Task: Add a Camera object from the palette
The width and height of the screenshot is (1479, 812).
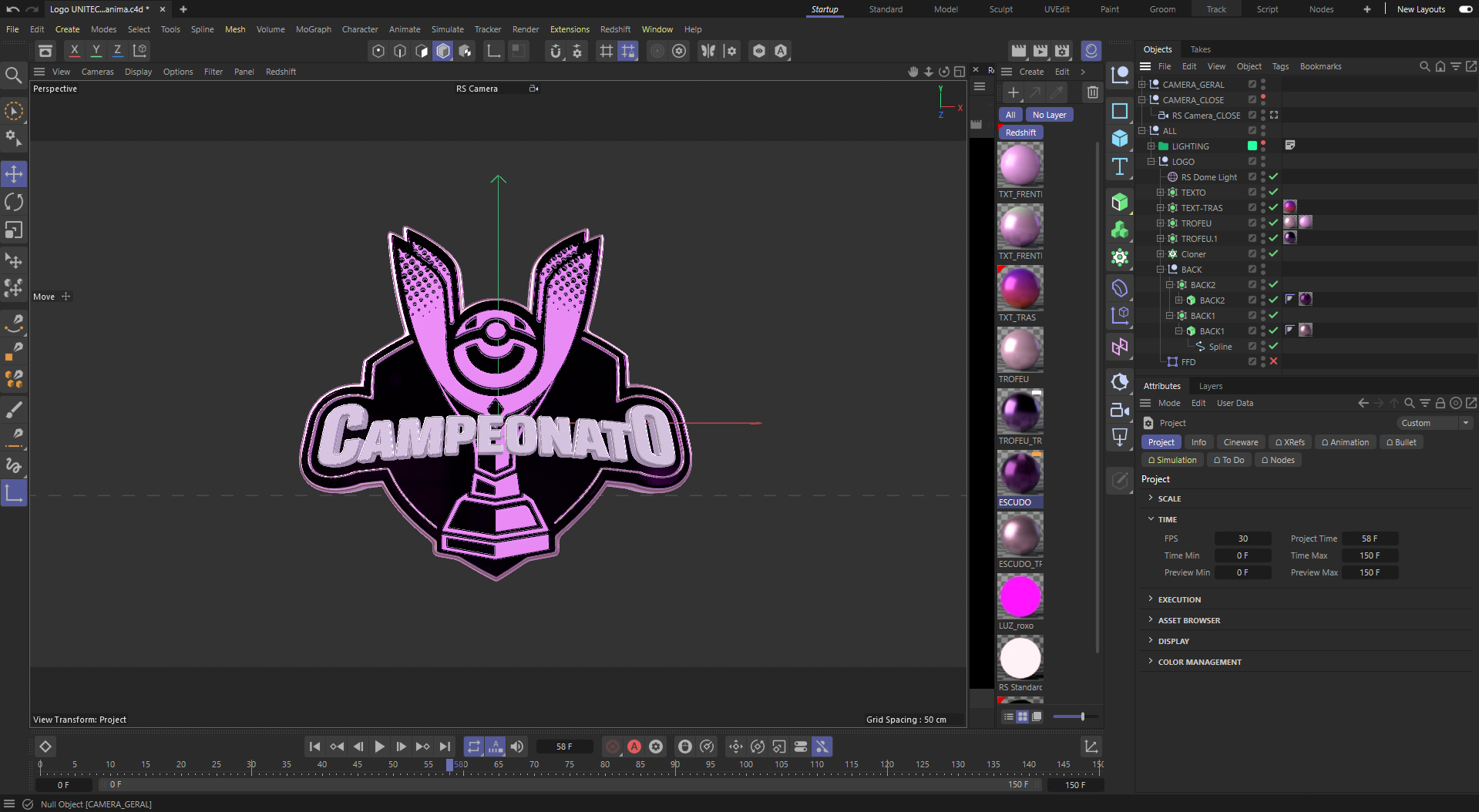Action: tap(1120, 410)
